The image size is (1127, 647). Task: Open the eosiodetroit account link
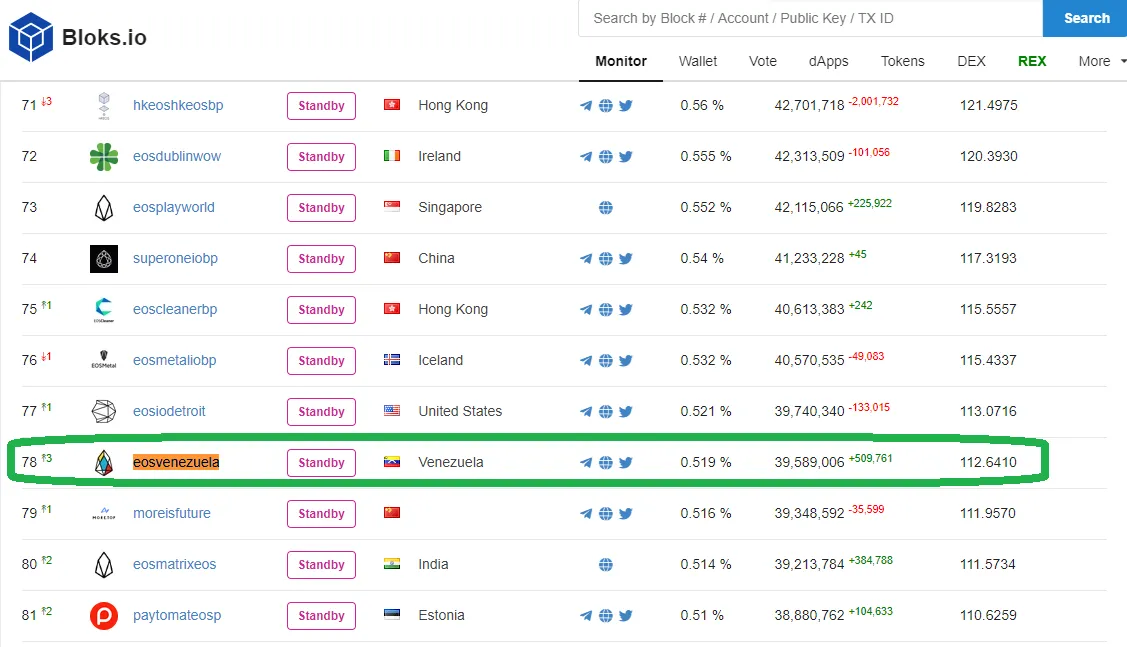coord(169,412)
